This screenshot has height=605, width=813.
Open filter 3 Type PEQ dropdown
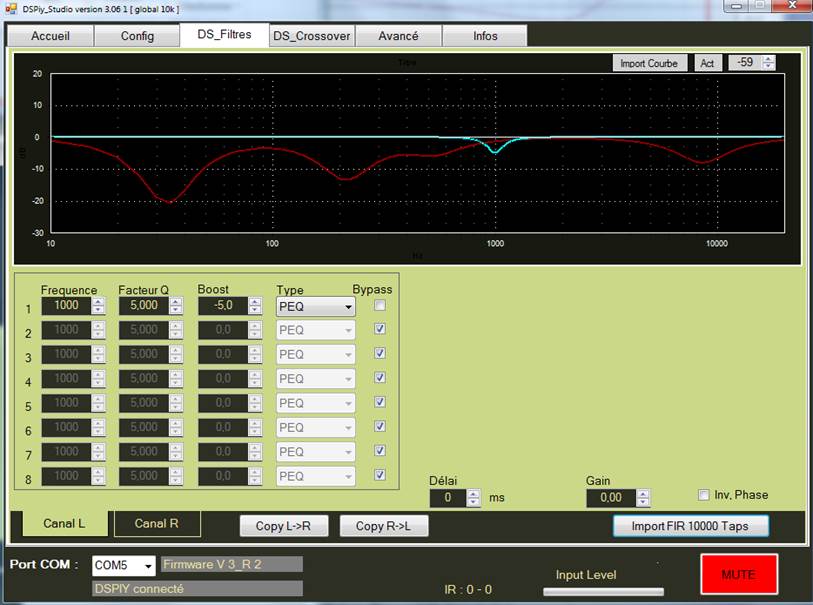click(x=316, y=355)
